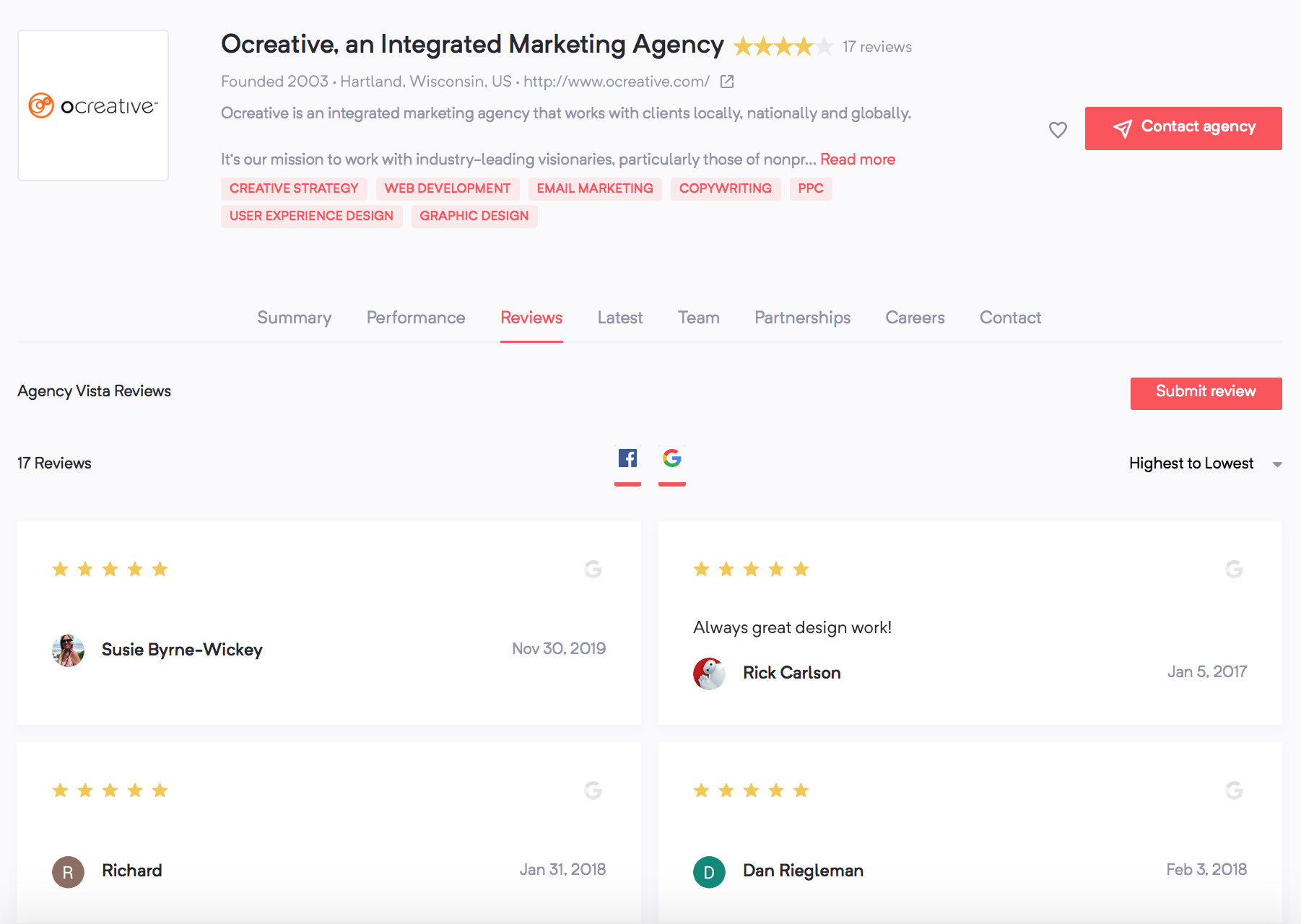Image resolution: width=1301 pixels, height=924 pixels.
Task: Click the name Dan Riegleman
Action: (804, 871)
